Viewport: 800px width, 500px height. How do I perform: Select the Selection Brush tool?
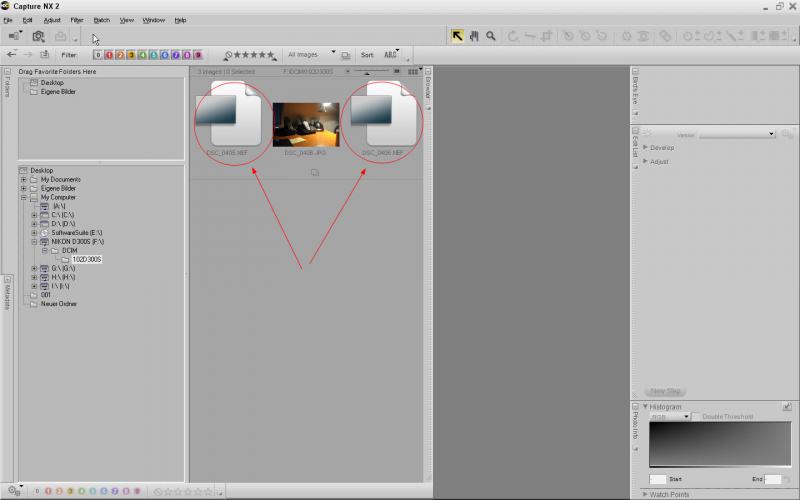735,36
